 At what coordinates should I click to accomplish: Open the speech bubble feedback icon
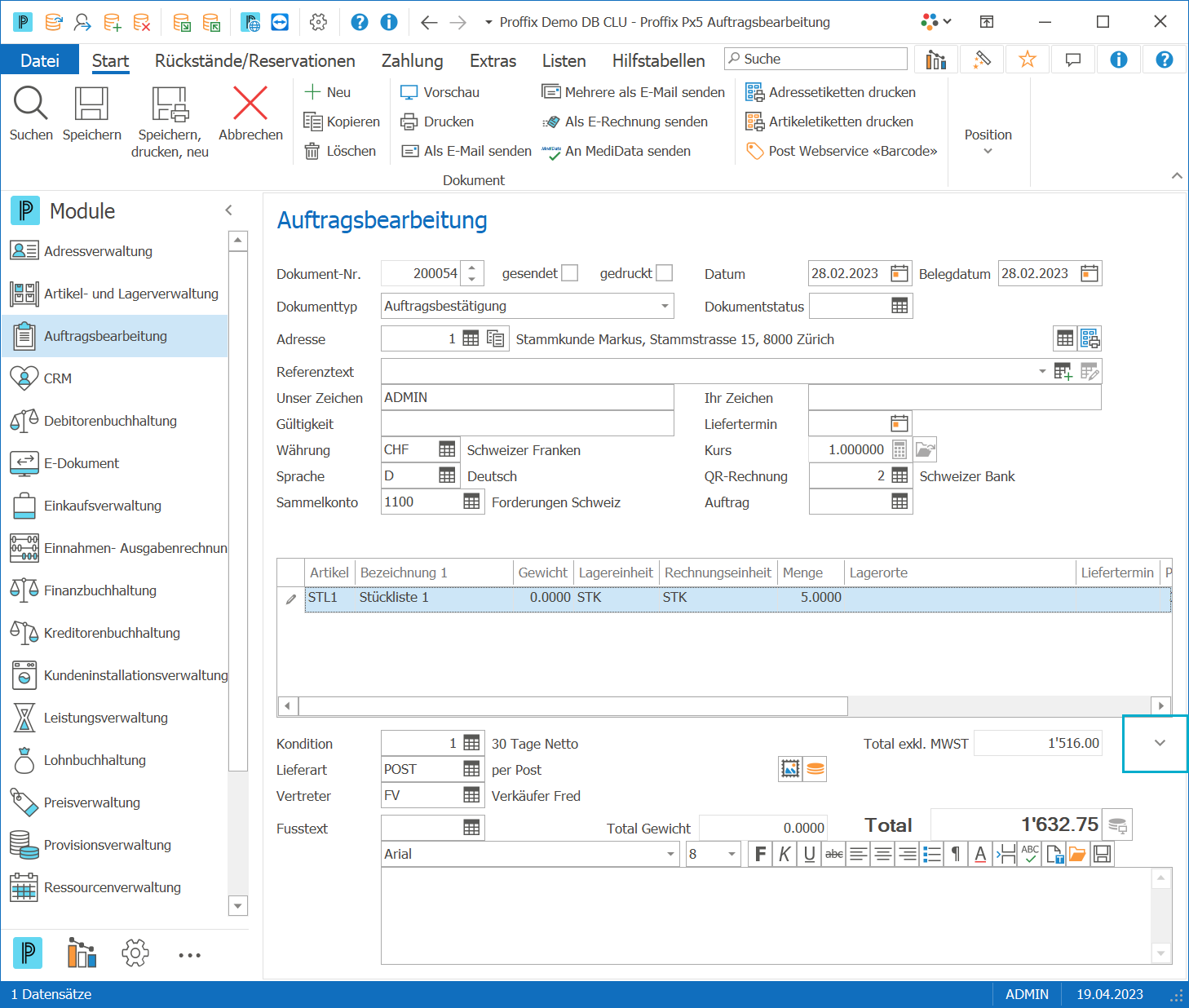tap(1073, 59)
